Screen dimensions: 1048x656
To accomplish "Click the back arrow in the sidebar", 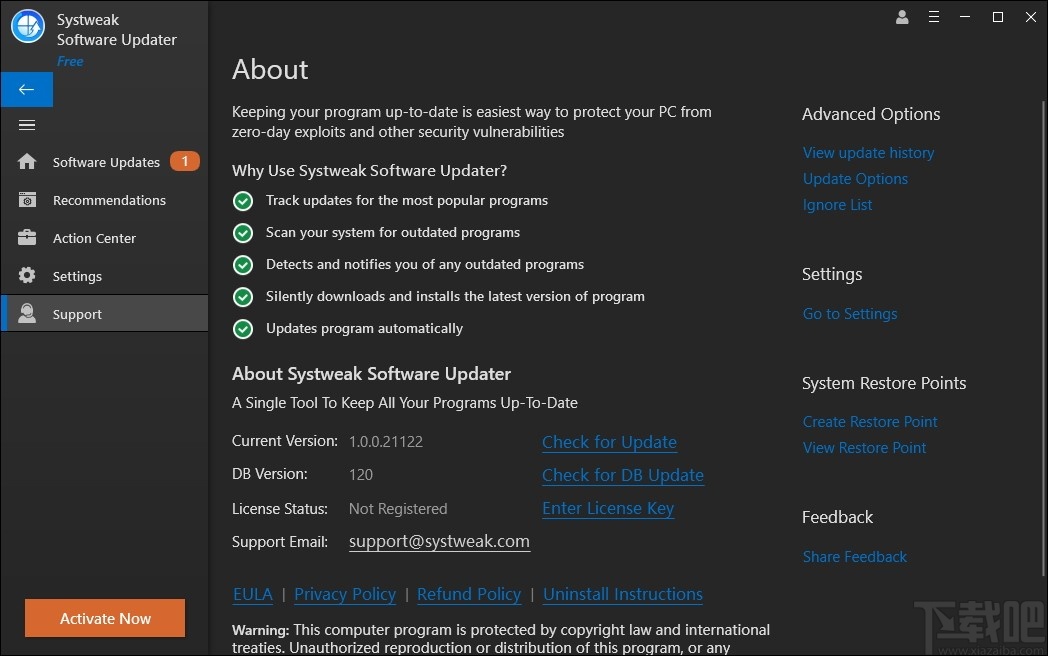I will tap(27, 89).
